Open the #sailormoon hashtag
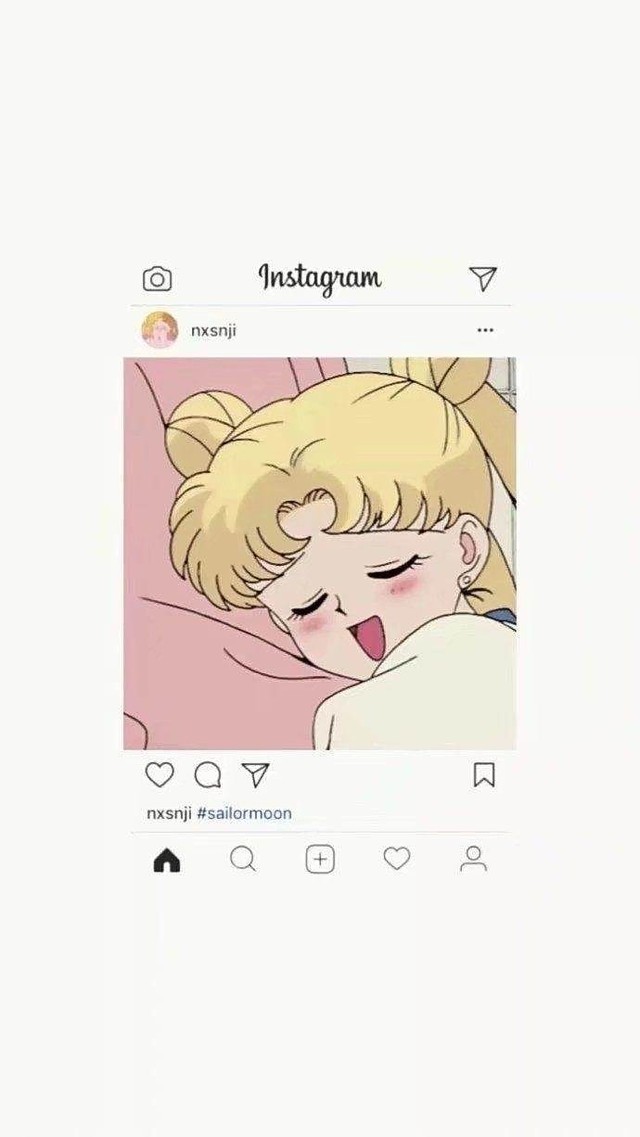This screenshot has width=640, height=1137. coord(244,814)
